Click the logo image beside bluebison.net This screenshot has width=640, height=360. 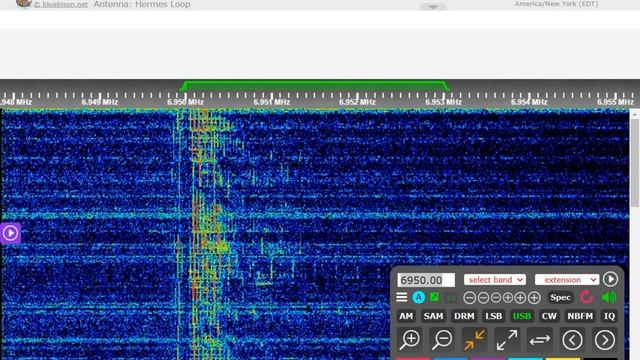24,3
